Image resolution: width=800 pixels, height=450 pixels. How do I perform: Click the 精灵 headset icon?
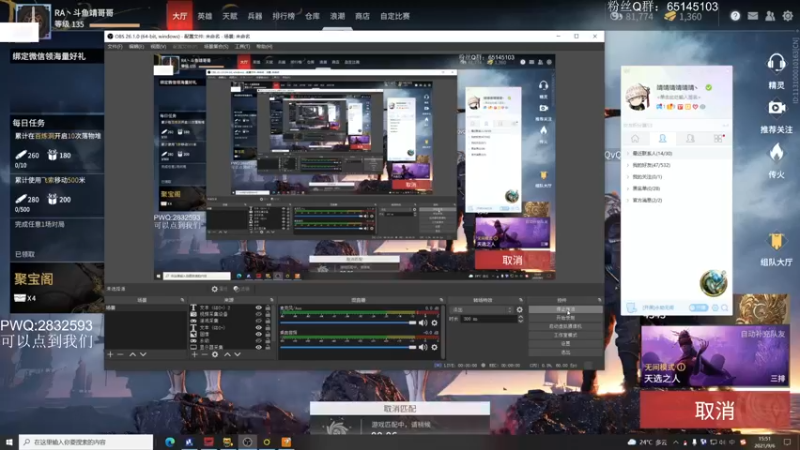776,63
